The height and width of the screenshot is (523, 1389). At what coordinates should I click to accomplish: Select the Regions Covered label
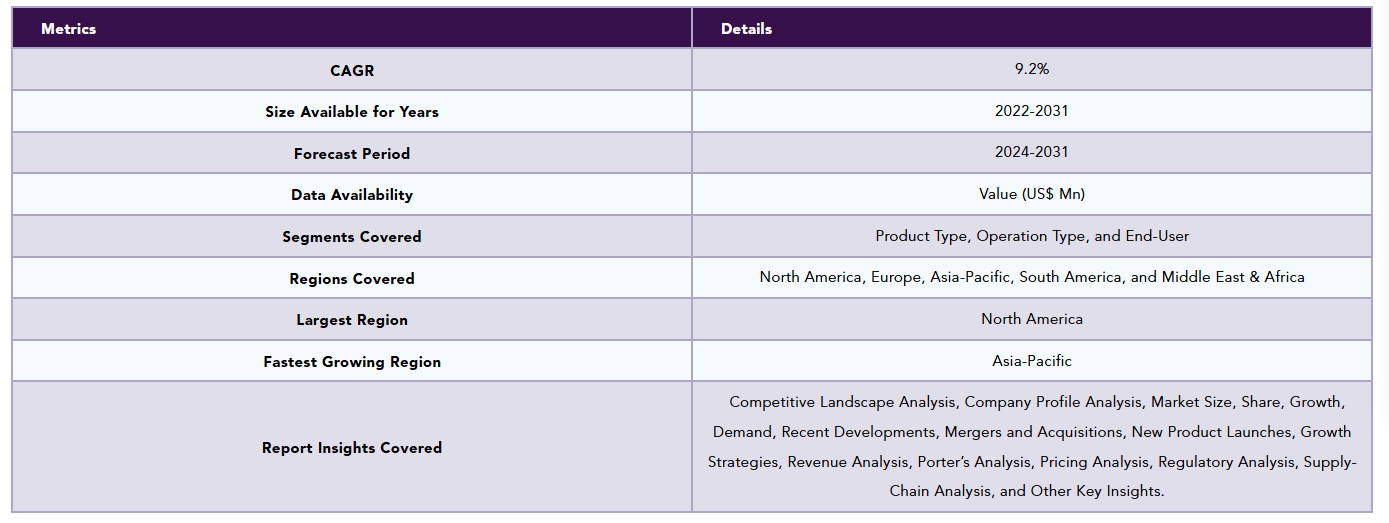(x=352, y=279)
